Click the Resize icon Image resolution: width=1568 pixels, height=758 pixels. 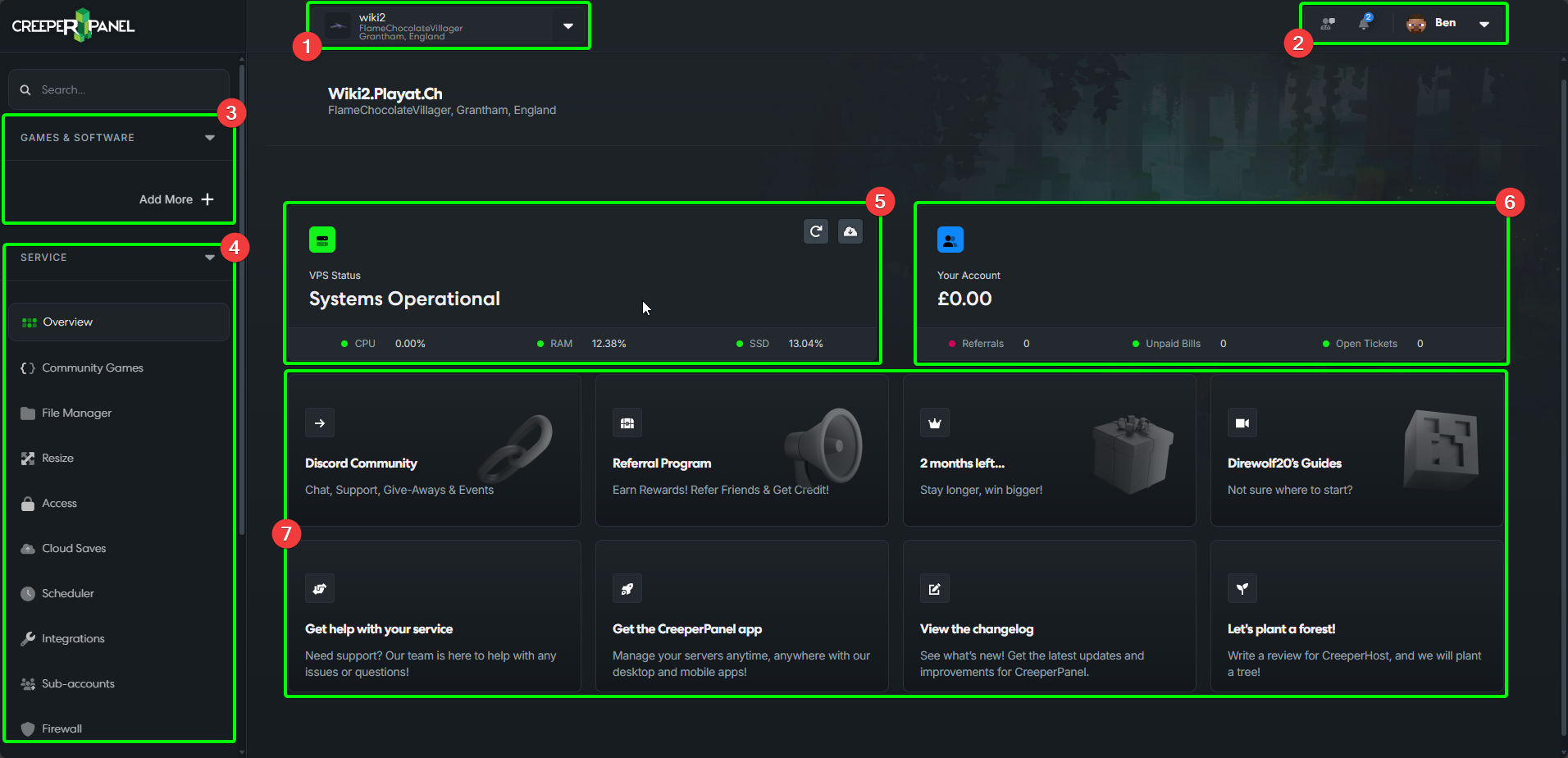(28, 459)
